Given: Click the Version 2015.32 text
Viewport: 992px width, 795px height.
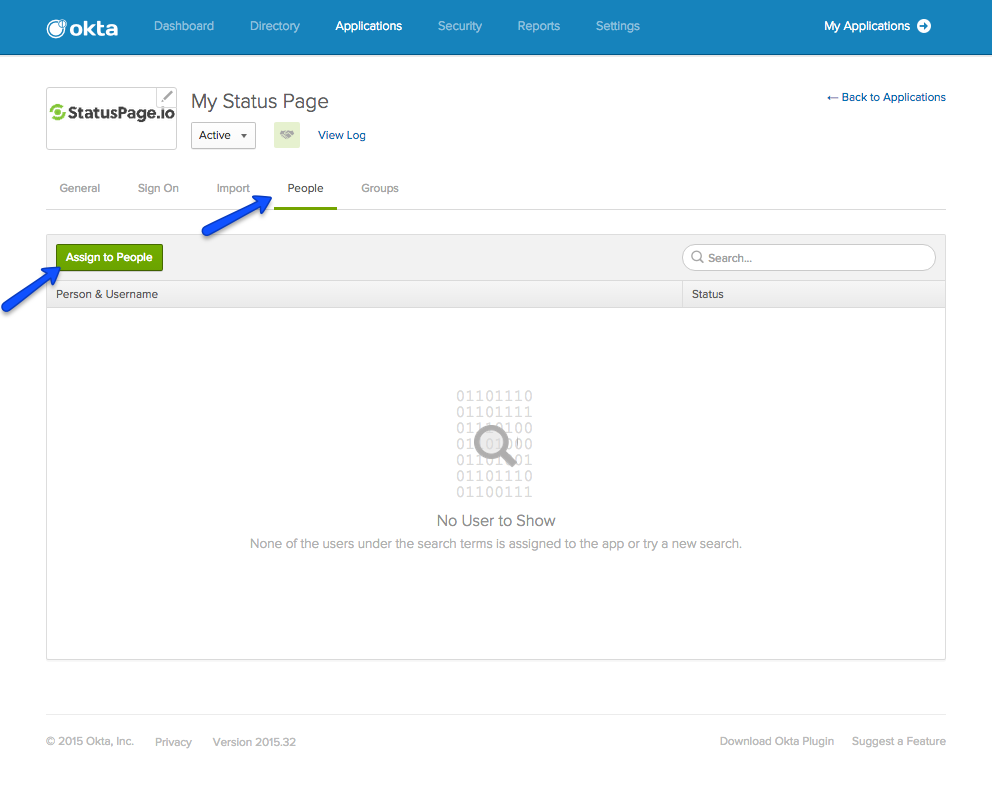Looking at the screenshot, I should click(254, 742).
